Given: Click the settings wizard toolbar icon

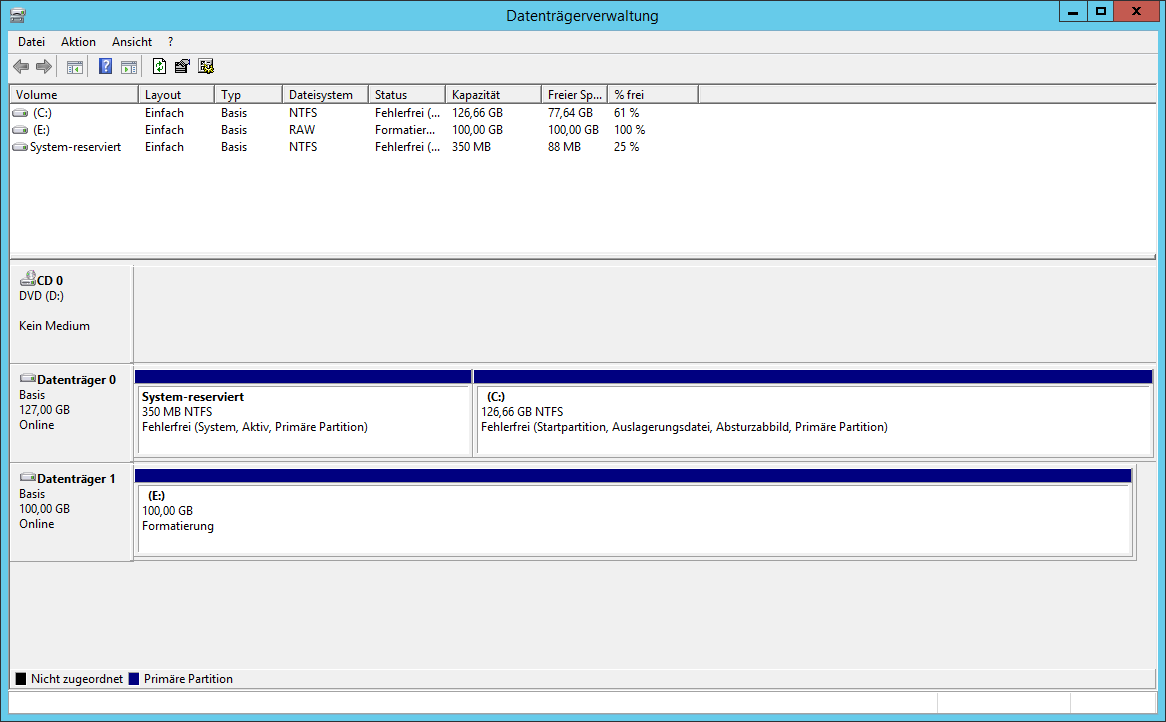Looking at the screenshot, I should coord(206,67).
